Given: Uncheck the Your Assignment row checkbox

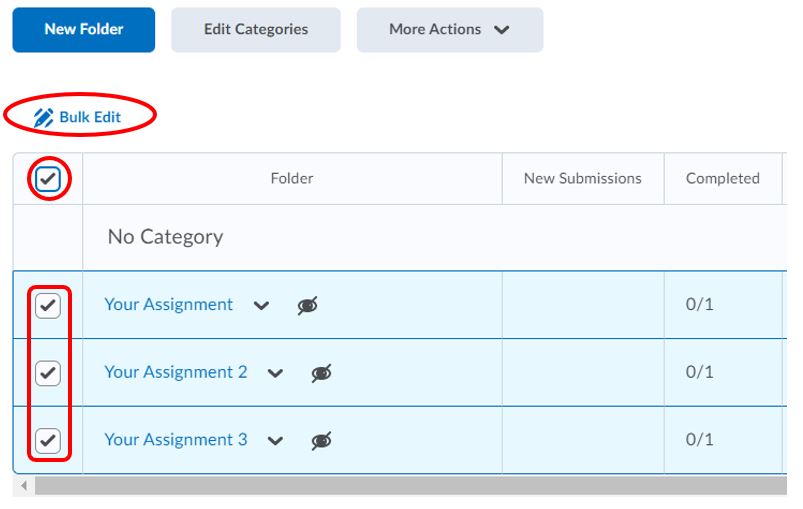Looking at the screenshot, I should [48, 306].
